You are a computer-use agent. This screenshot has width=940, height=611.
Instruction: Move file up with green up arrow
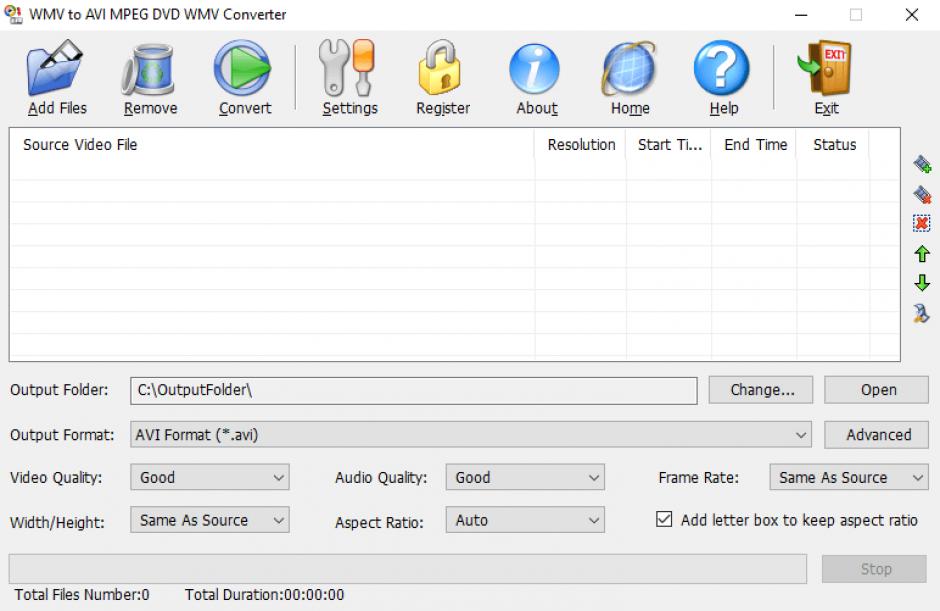click(922, 254)
